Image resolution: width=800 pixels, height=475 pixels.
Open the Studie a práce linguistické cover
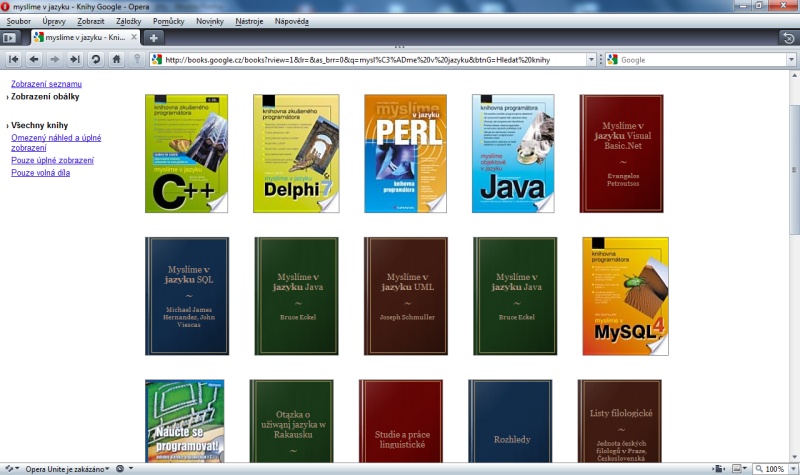click(x=401, y=421)
